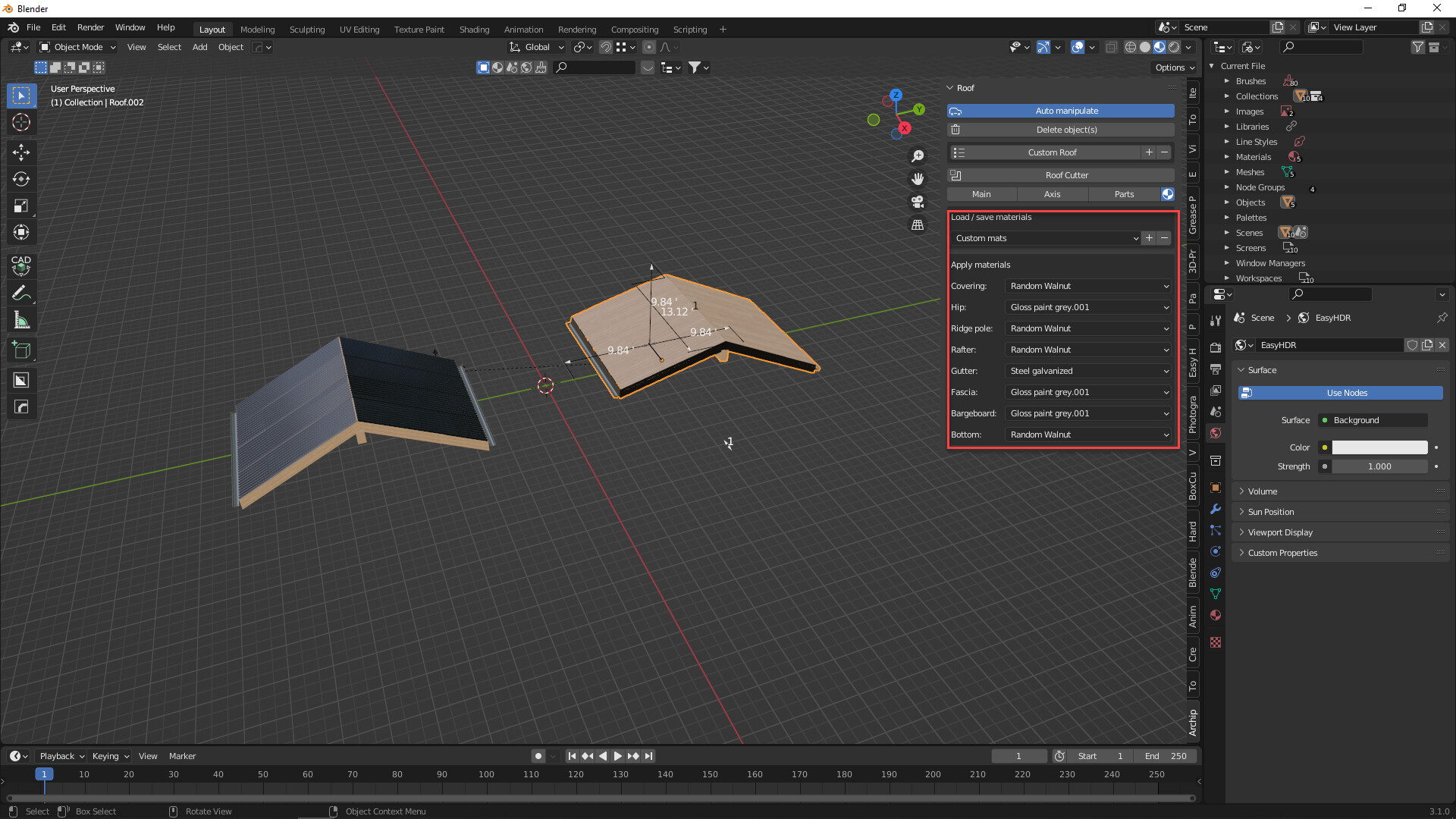This screenshot has height=819, width=1456.
Task: Select the Scale tool
Action: click(21, 206)
